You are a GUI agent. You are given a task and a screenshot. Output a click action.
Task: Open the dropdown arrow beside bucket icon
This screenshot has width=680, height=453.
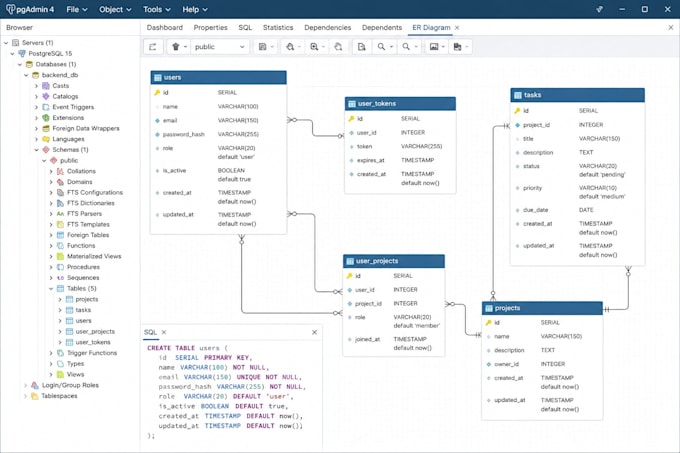185,47
